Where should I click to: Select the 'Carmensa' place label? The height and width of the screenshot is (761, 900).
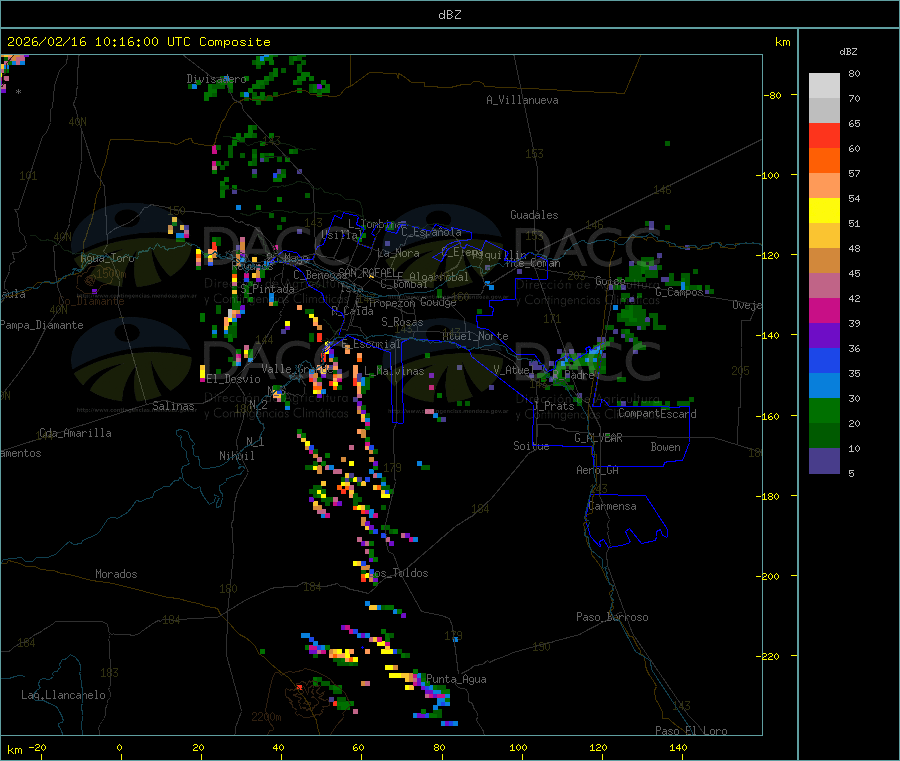pyautogui.click(x=612, y=506)
